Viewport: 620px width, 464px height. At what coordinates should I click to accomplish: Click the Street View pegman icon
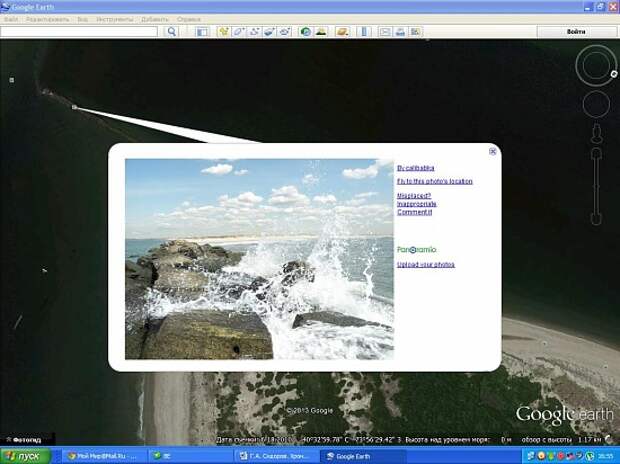pos(596,134)
